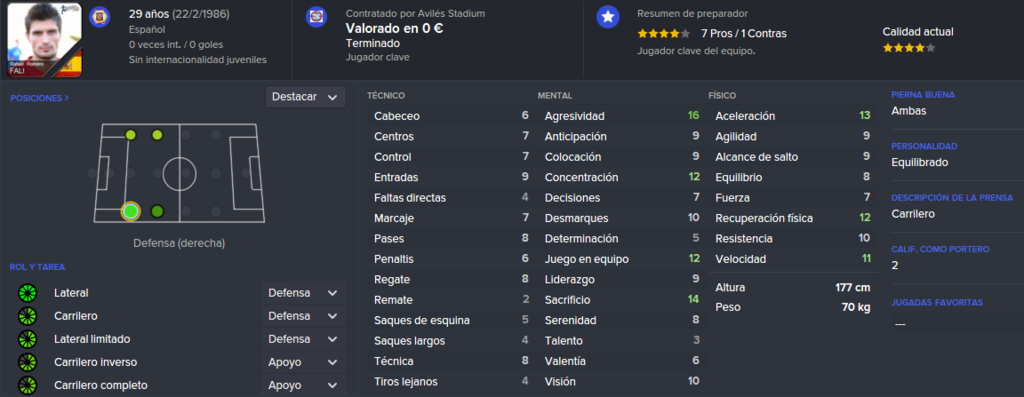Click the Lateral limitado suitability circle icon
The width and height of the screenshot is (1024, 397).
[x=27, y=340]
